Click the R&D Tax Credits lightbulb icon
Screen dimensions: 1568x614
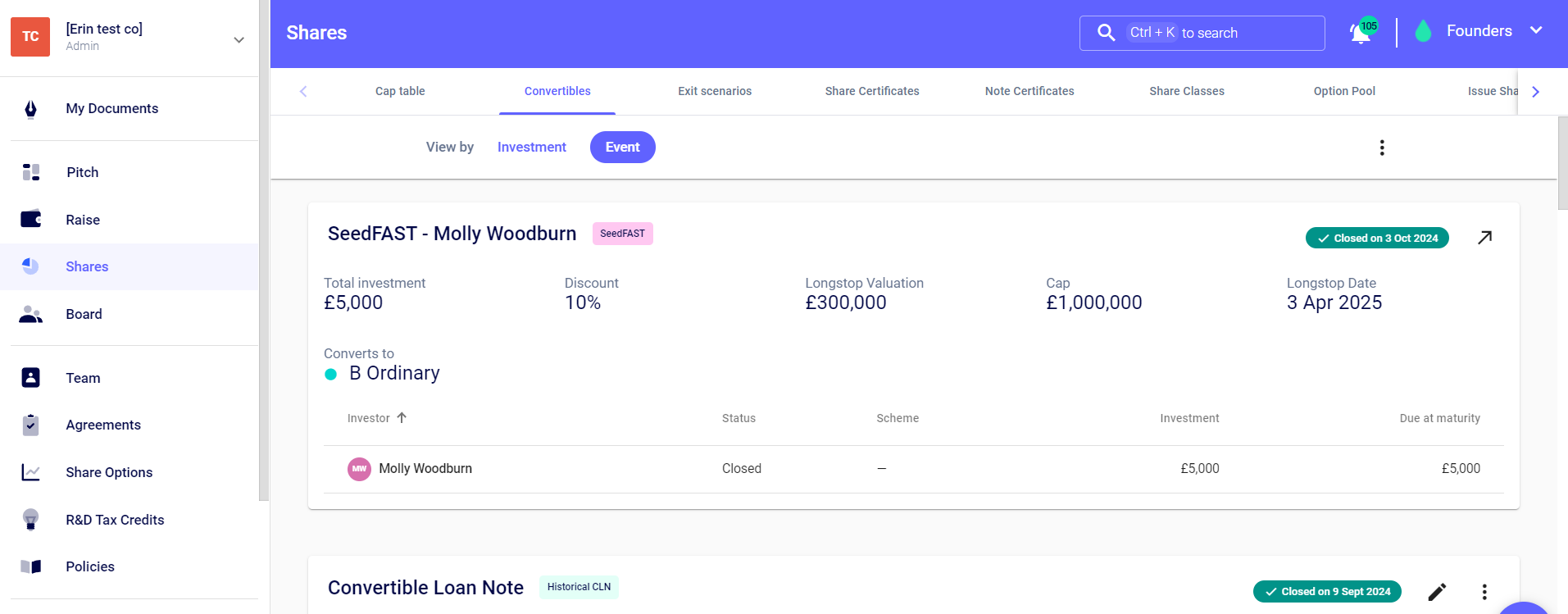point(31,520)
